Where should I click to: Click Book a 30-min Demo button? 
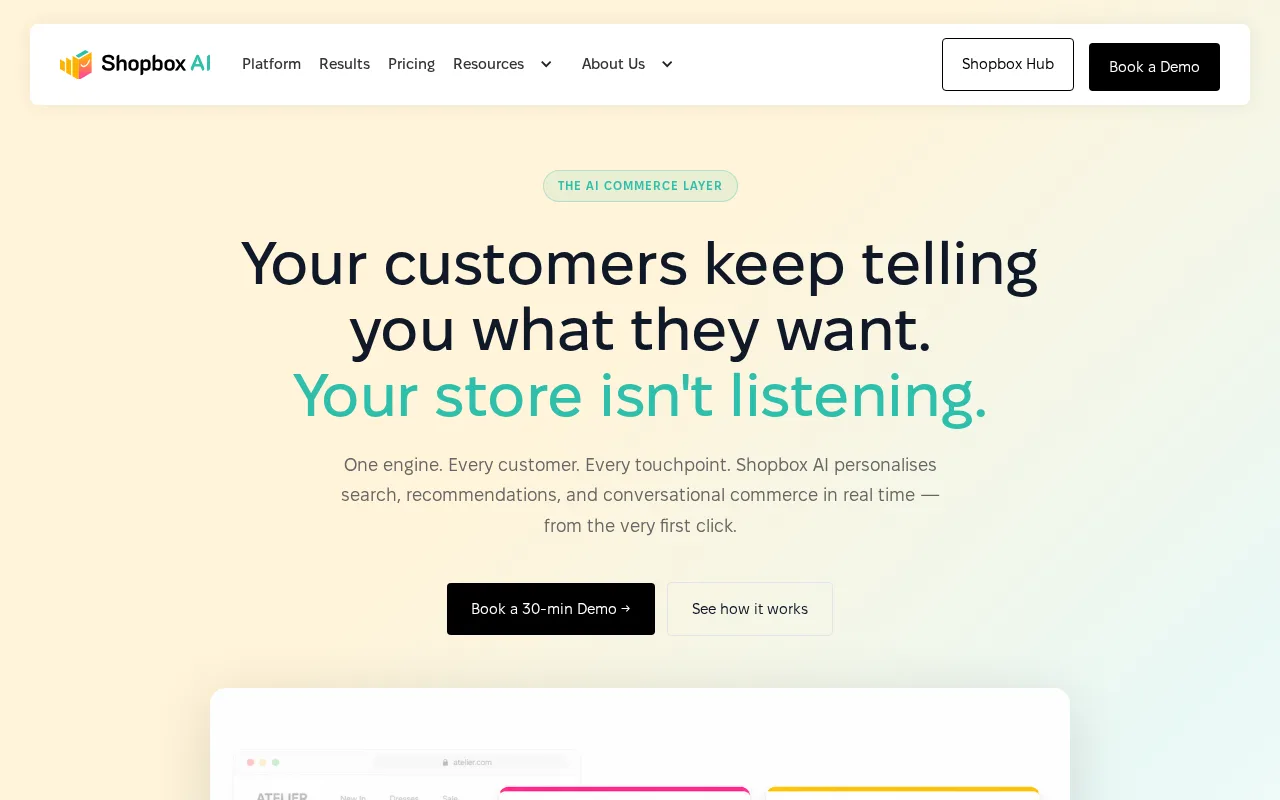tap(551, 609)
